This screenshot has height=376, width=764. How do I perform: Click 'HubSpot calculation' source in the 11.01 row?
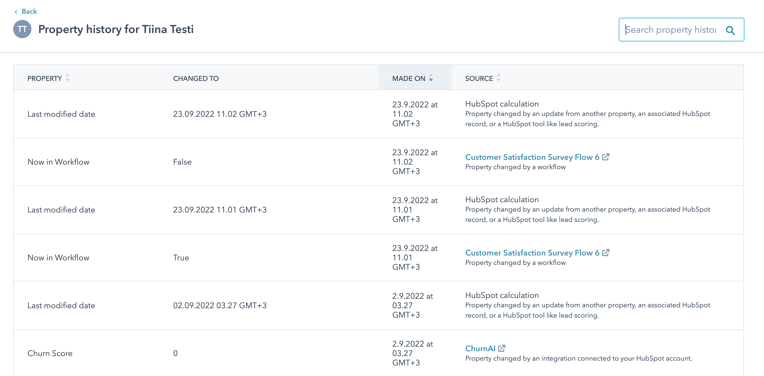tap(502, 200)
